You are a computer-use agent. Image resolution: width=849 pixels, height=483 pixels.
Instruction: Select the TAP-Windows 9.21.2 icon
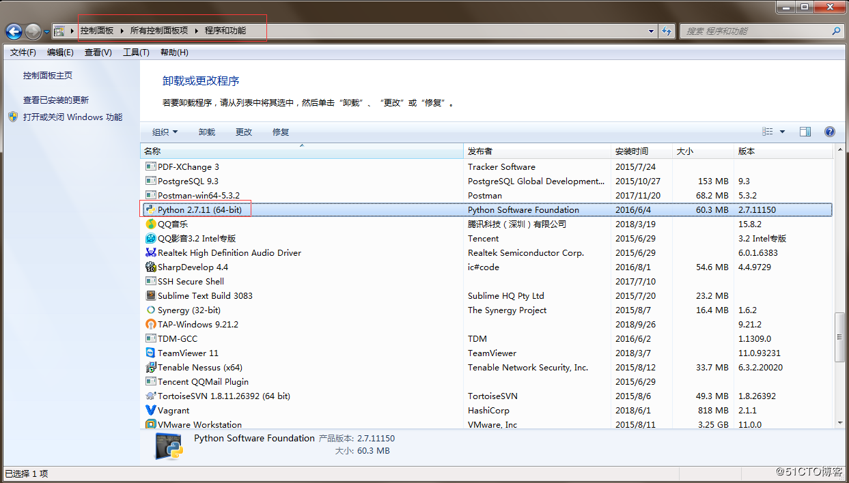point(151,324)
